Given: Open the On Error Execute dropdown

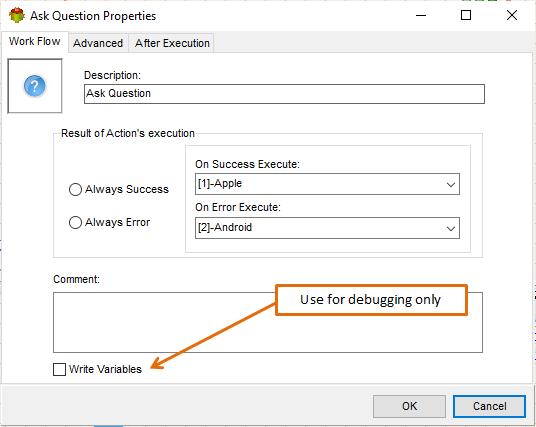Looking at the screenshot, I should click(x=327, y=228).
